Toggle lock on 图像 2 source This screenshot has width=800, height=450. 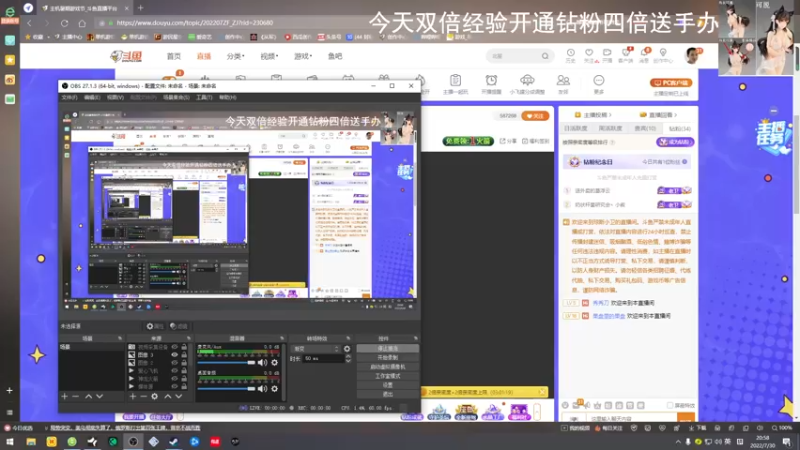coord(184,363)
